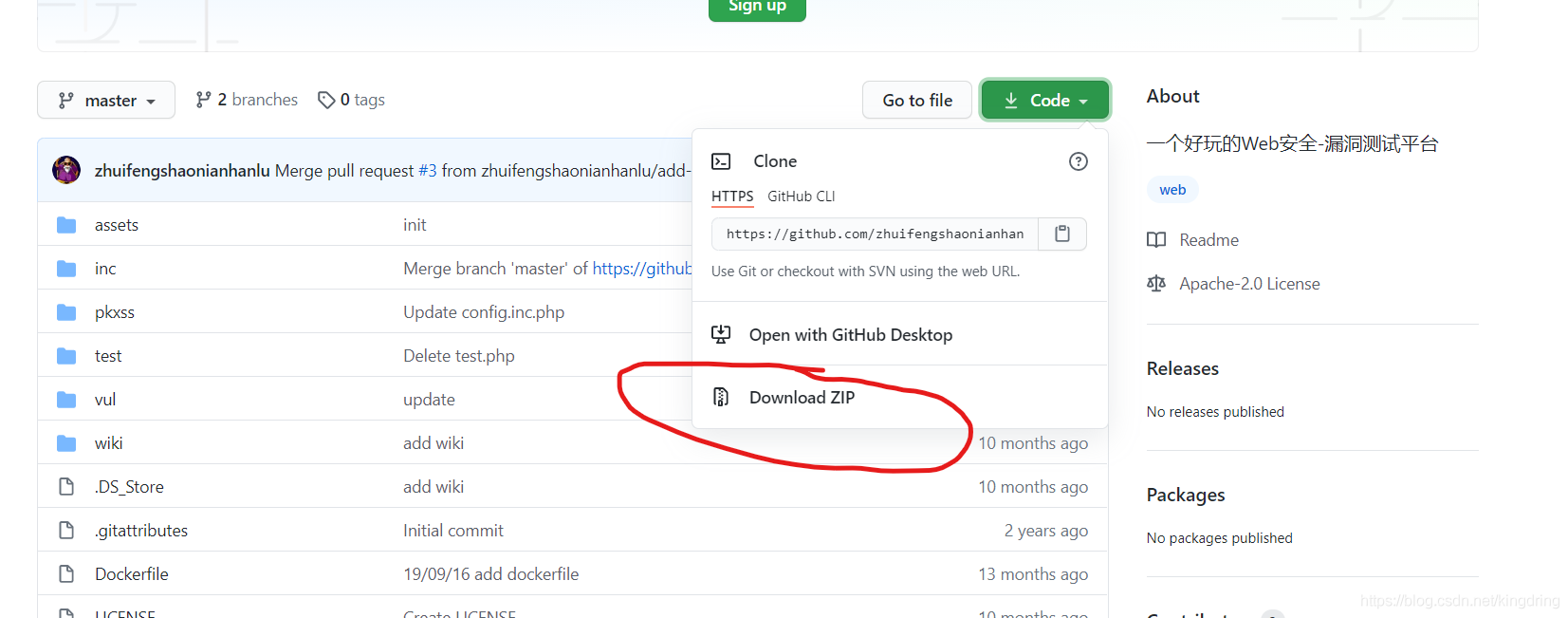Open the vul folder
This screenshot has width=1568, height=618.
105,400
